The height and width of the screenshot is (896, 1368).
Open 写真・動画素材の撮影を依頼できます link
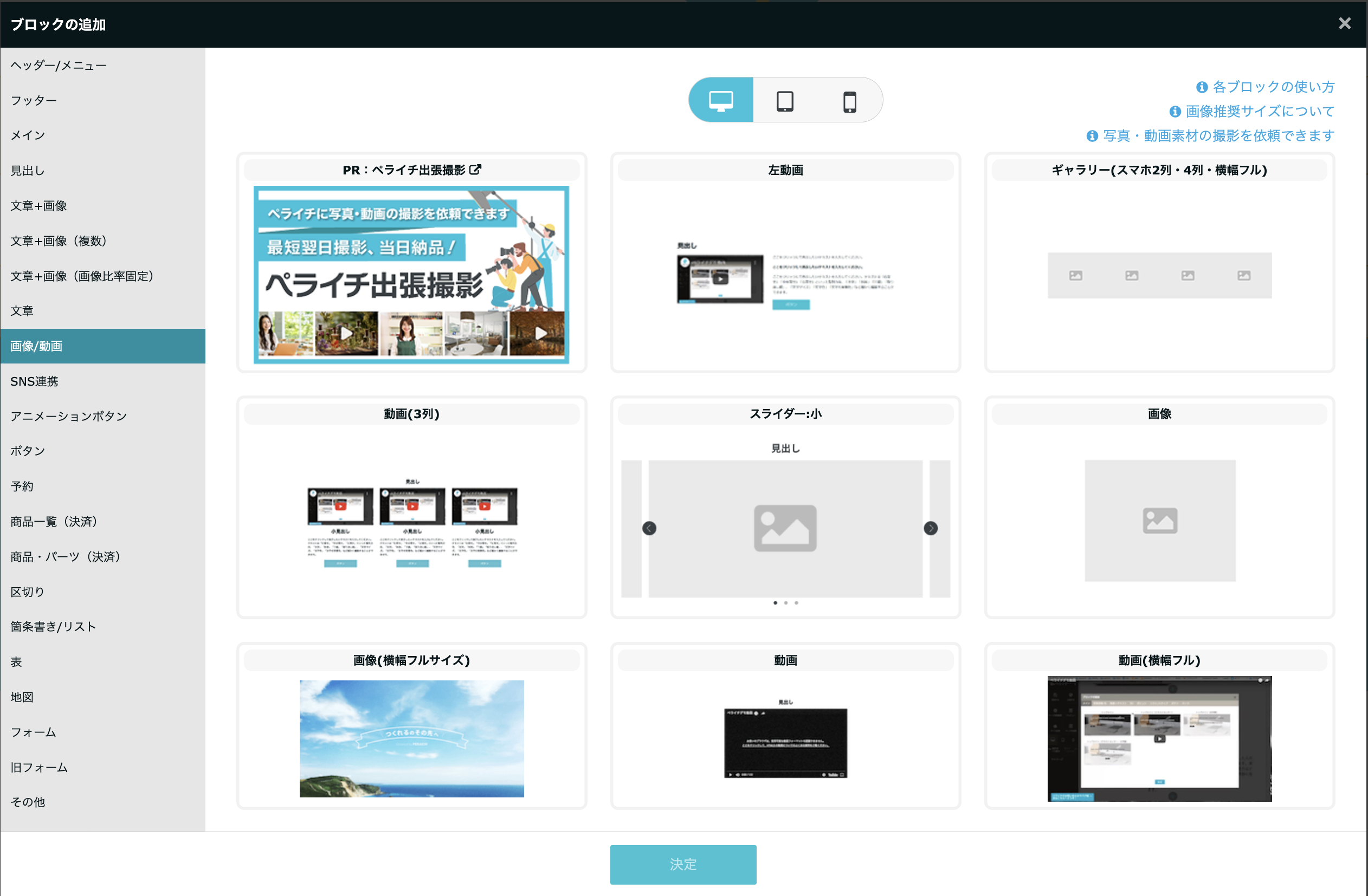[x=1218, y=135]
